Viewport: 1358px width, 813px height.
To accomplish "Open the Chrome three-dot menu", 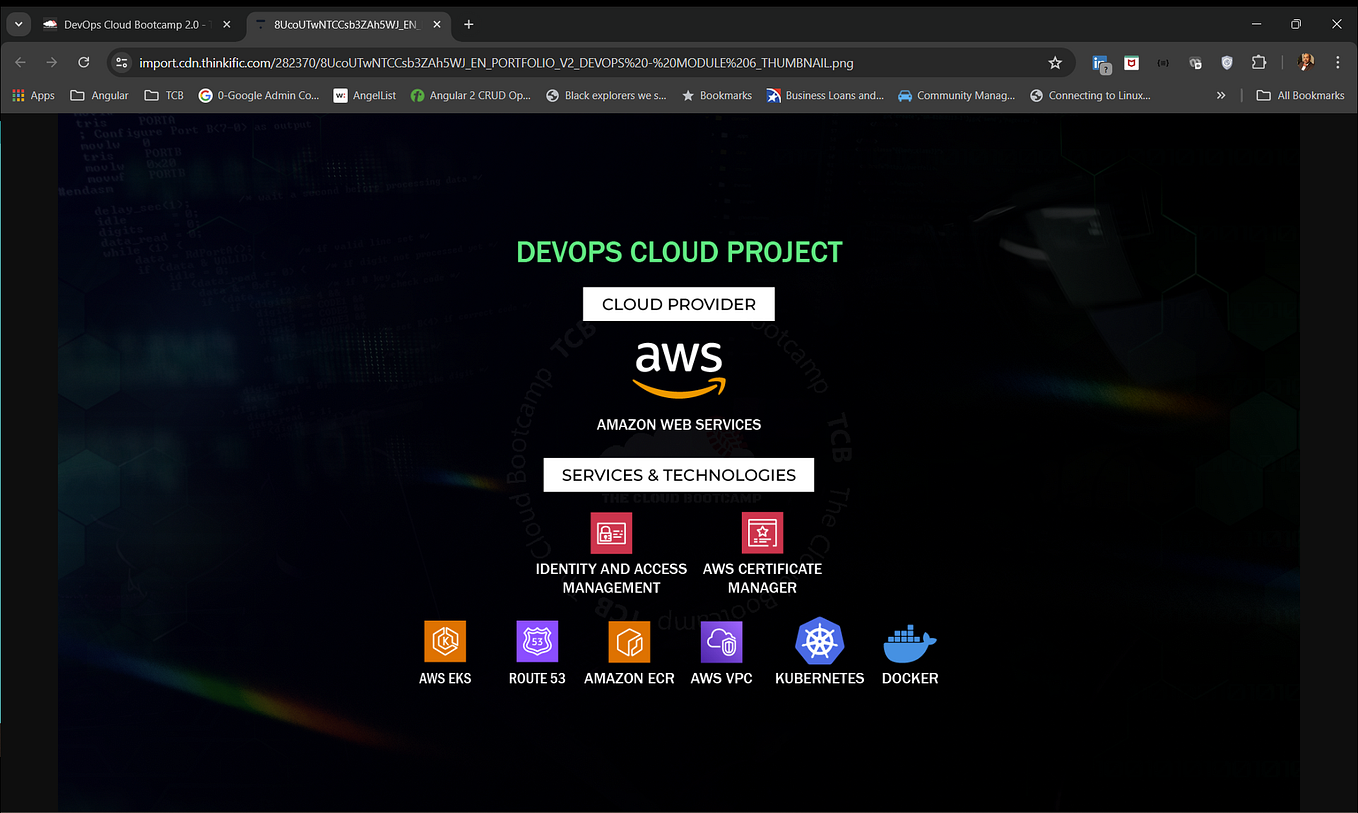I will (x=1337, y=62).
